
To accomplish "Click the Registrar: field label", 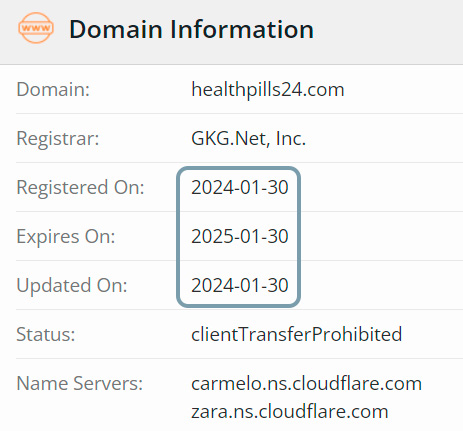I will point(58,138).
